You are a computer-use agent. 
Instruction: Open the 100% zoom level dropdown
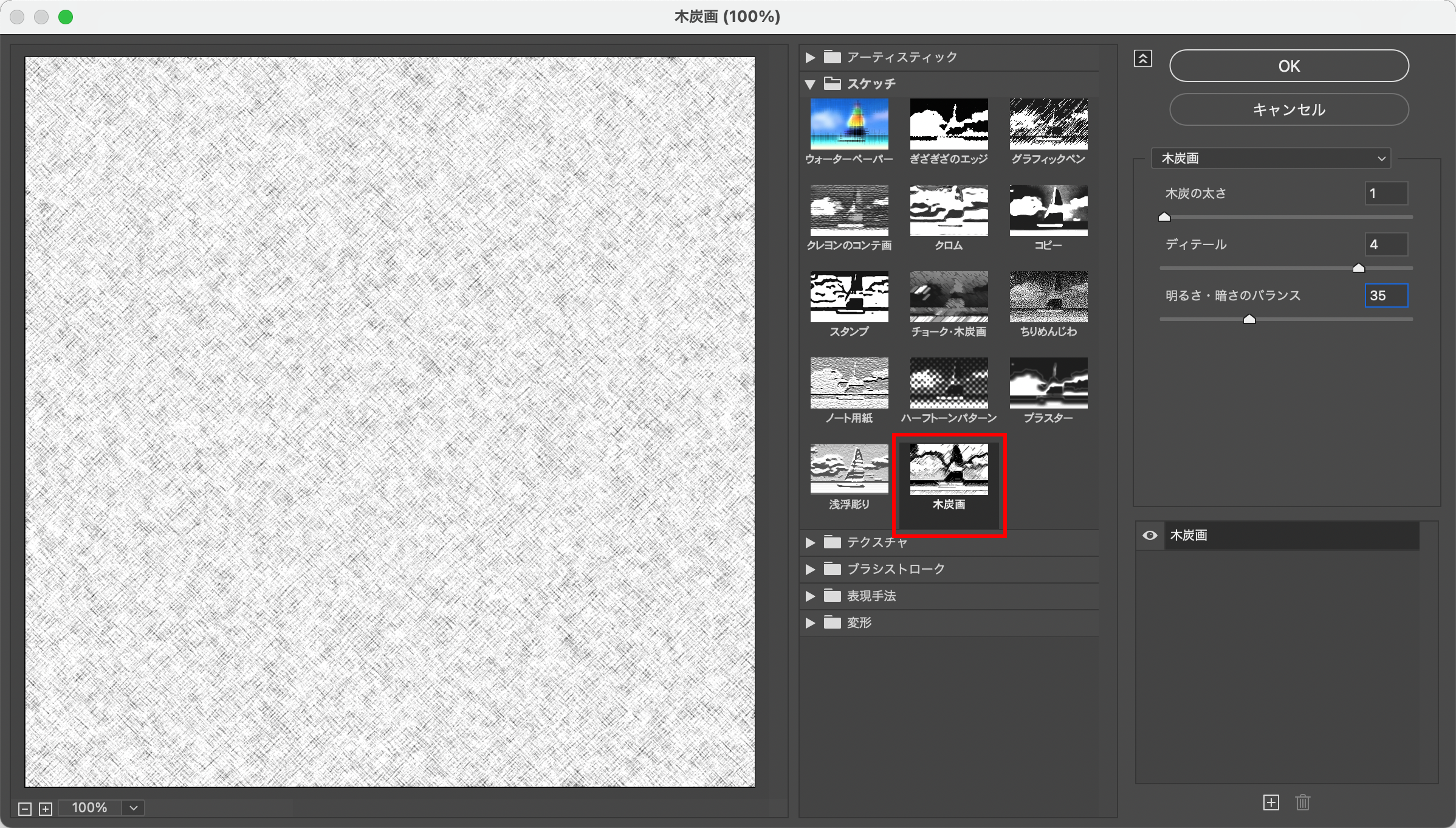tap(134, 808)
